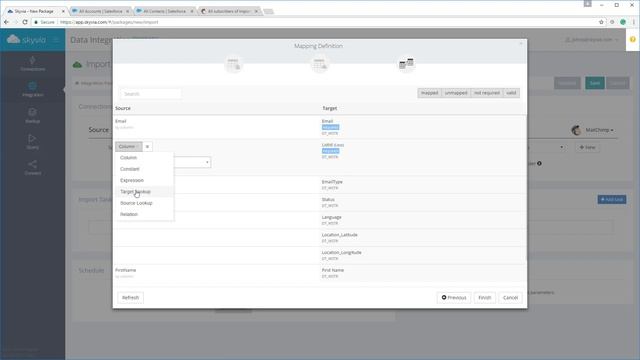Click the green Save button behind dialog
The height and width of the screenshot is (360, 640).
(x=595, y=83)
